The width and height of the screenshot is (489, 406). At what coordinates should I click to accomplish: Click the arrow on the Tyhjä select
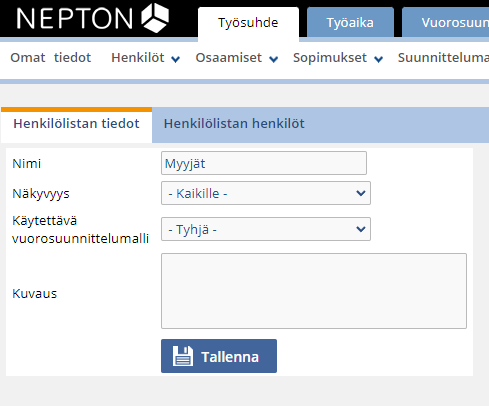[361, 229]
